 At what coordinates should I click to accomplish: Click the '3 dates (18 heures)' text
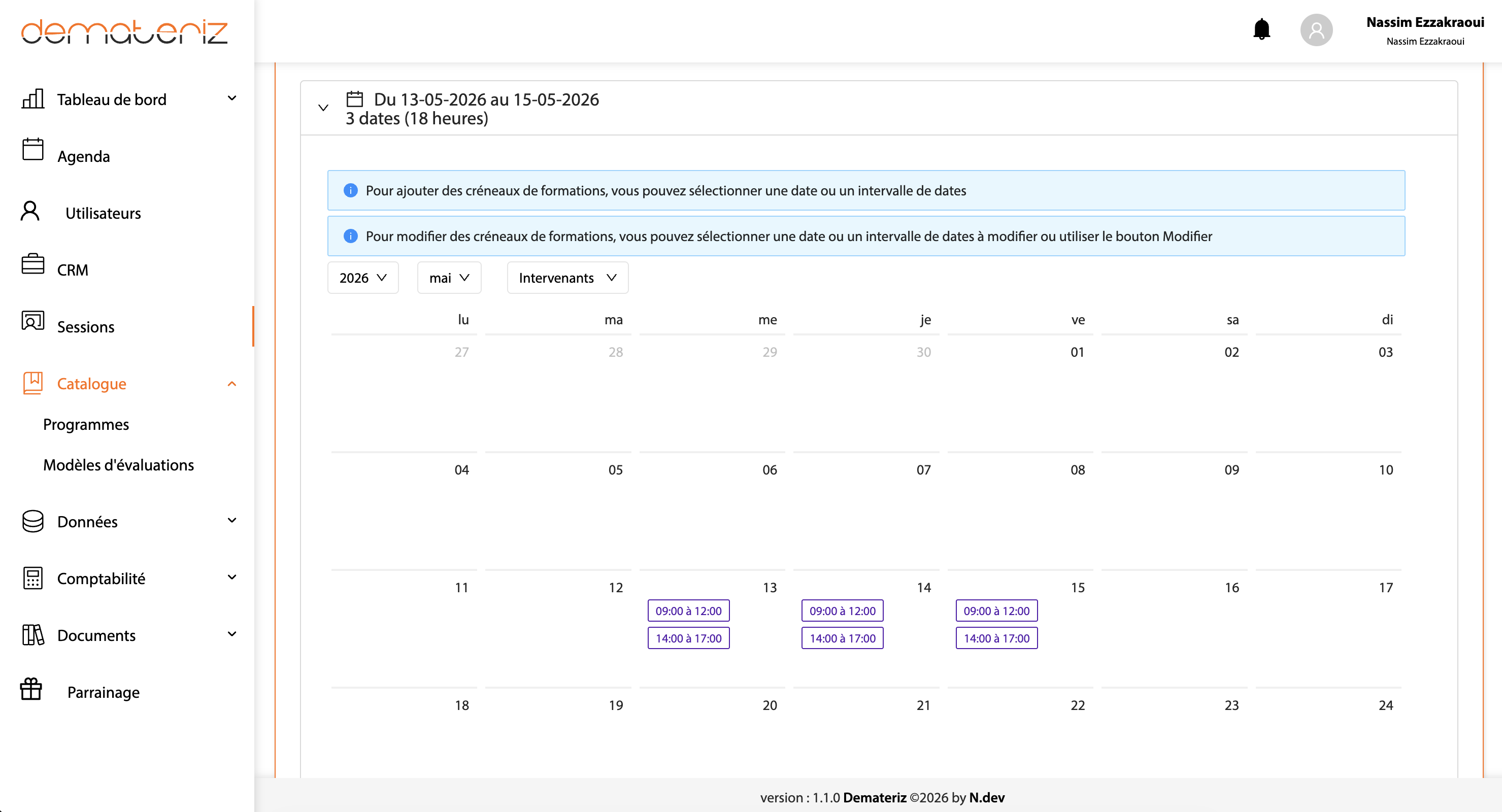(x=417, y=118)
